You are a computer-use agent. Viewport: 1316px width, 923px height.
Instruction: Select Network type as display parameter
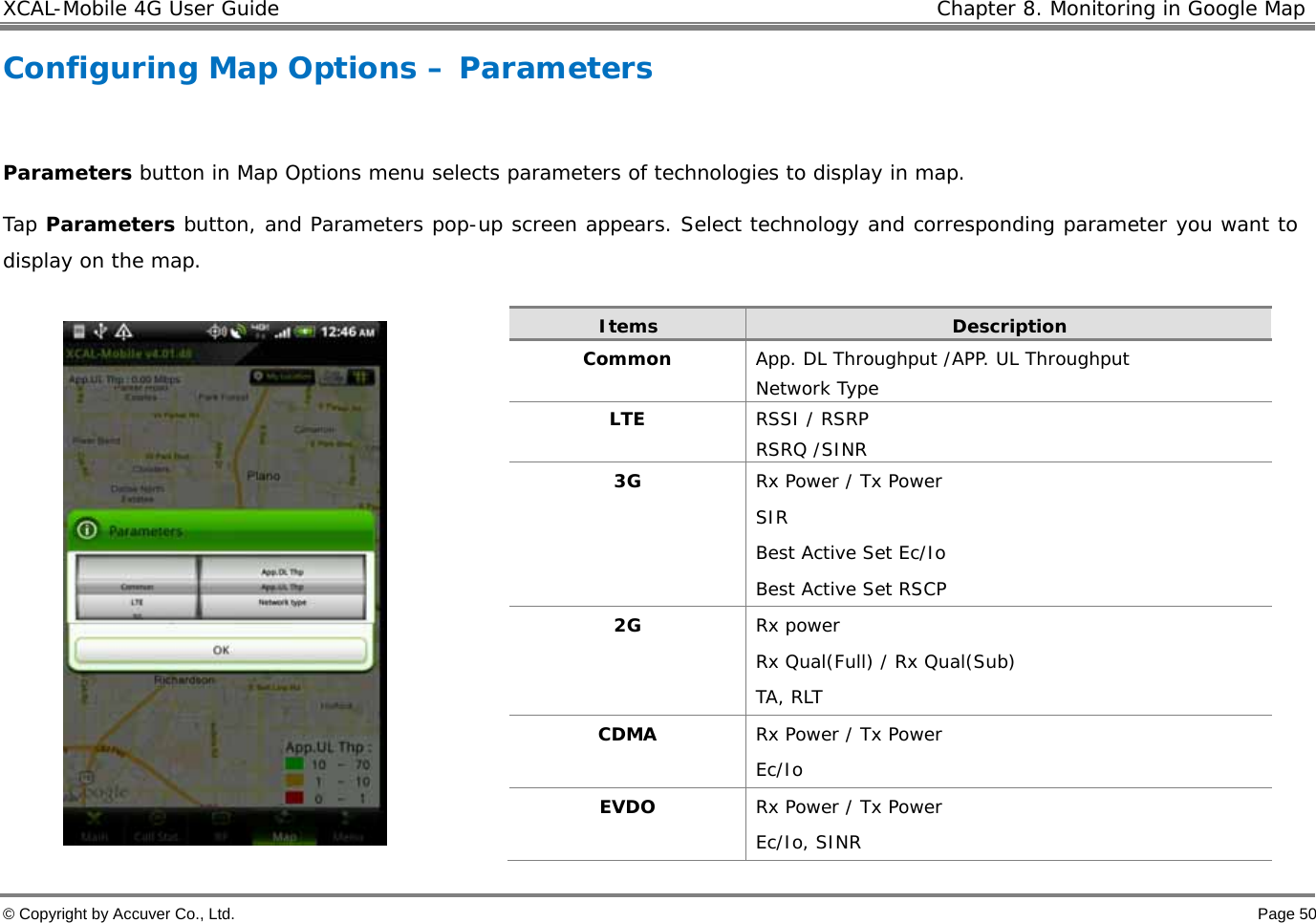(283, 601)
